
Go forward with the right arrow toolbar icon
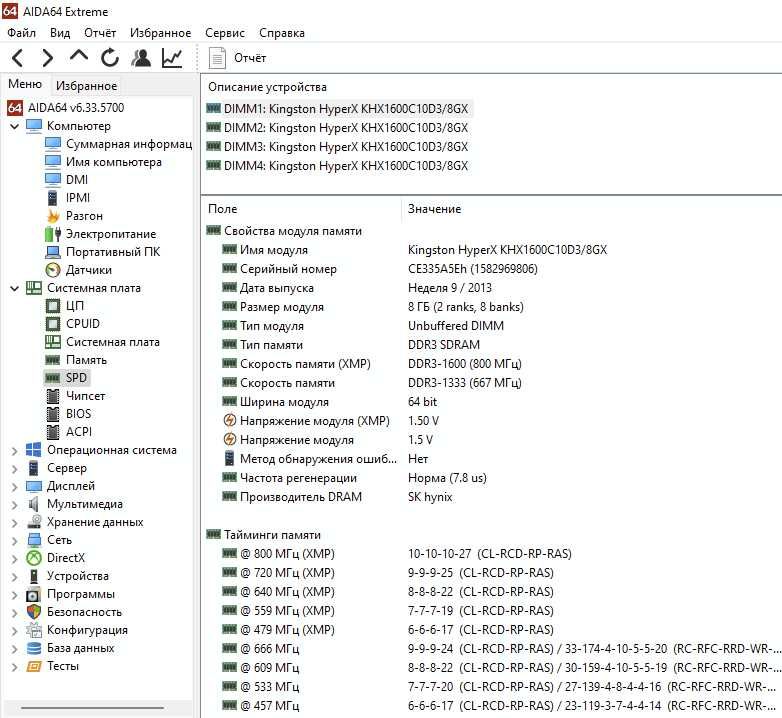click(47, 58)
